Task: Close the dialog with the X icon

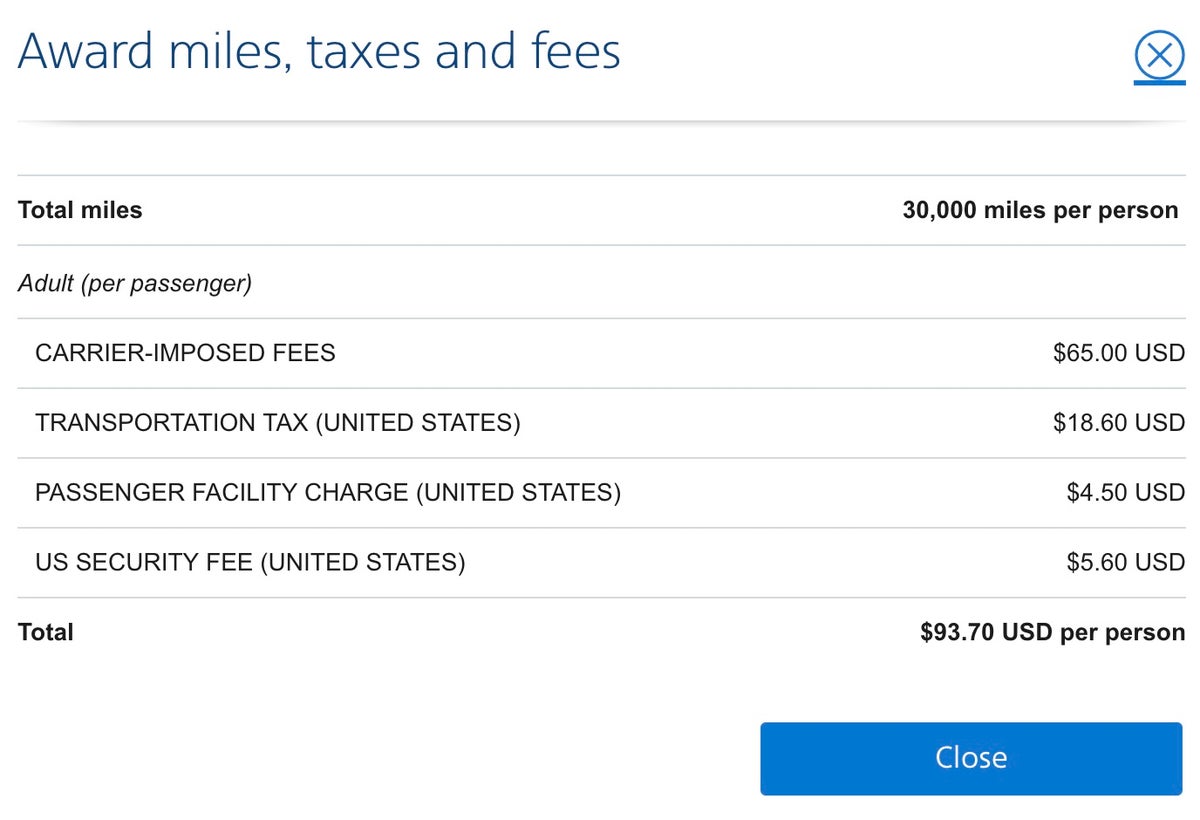Action: (x=1159, y=54)
